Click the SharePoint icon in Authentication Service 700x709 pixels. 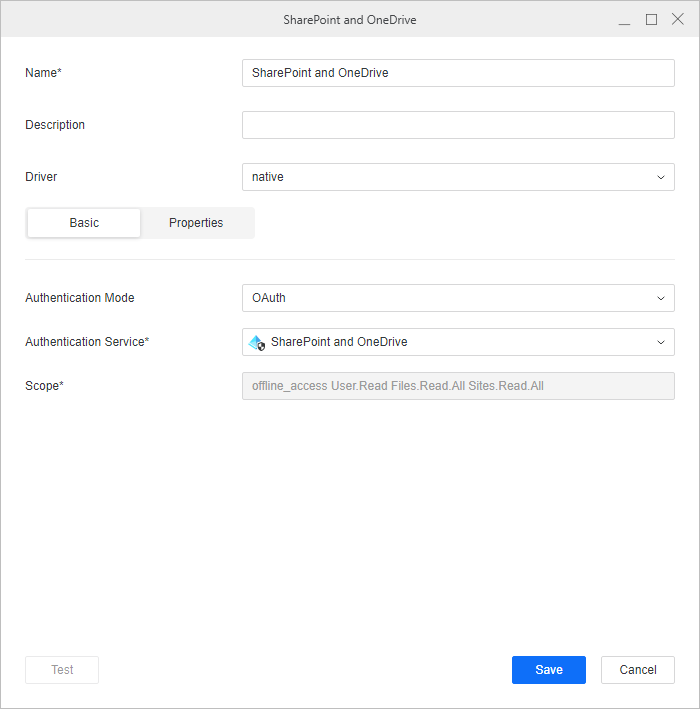256,342
